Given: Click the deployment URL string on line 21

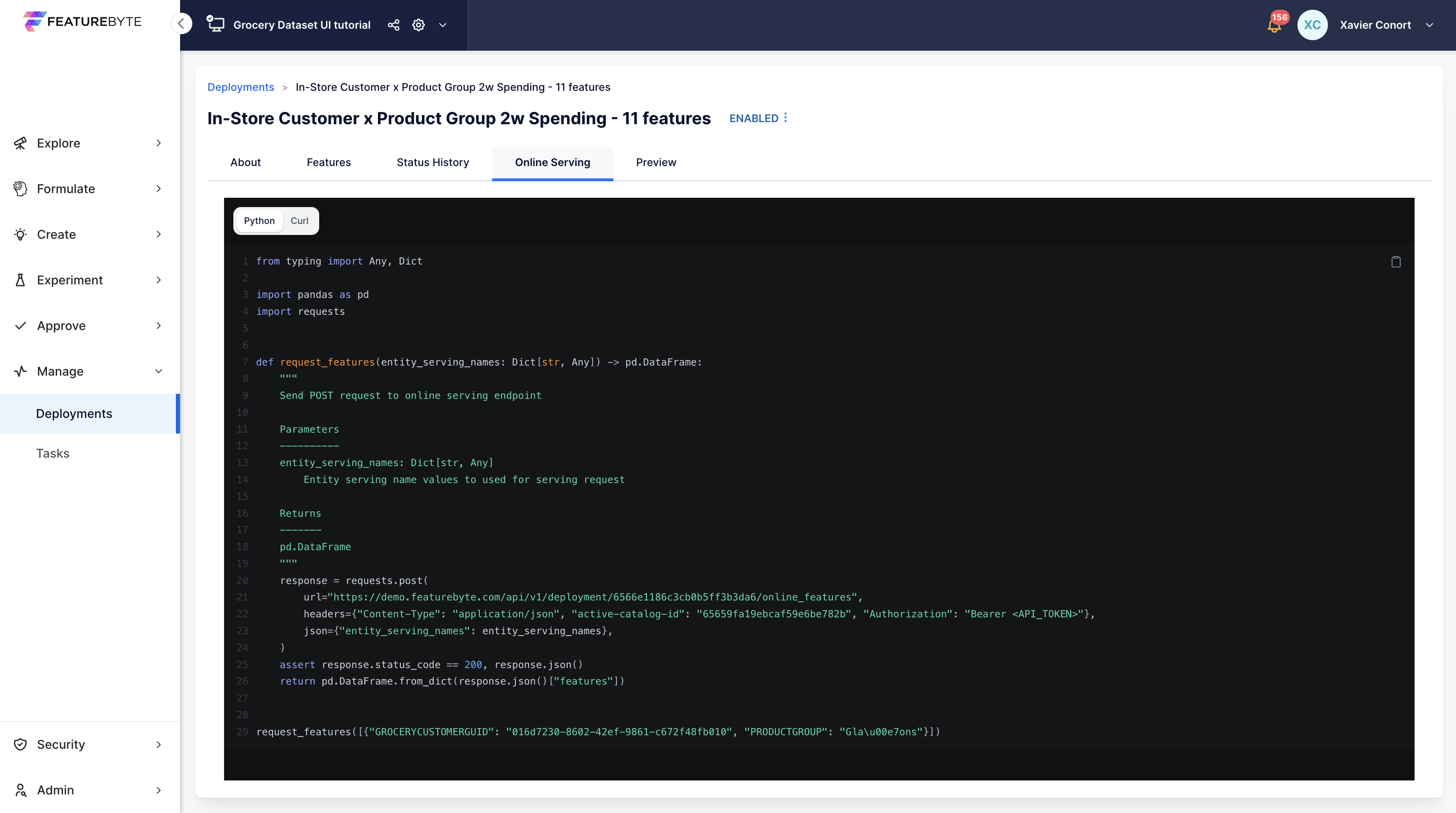Looking at the screenshot, I should click(x=592, y=597).
